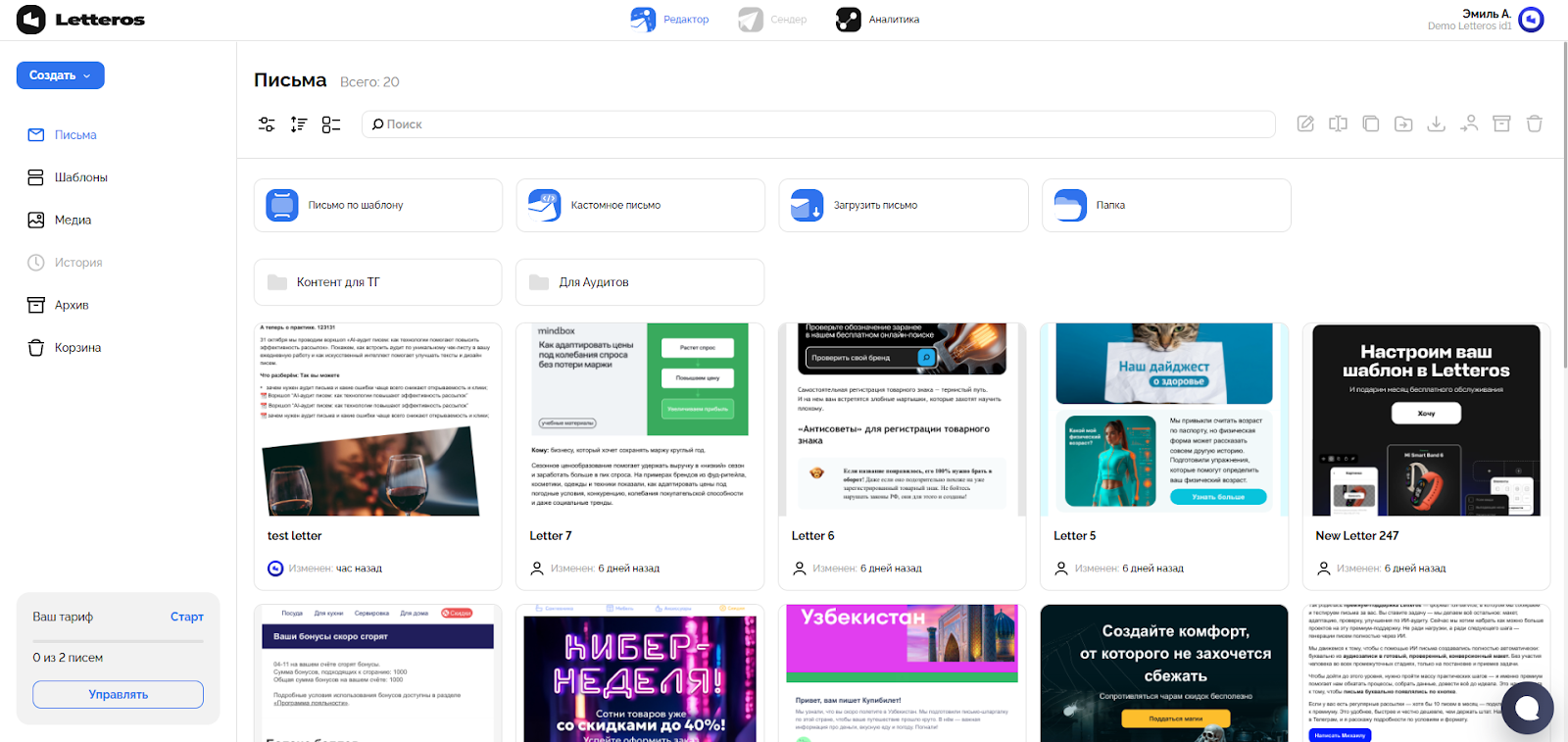Click the Управлять tariff button
Image resolution: width=1568 pixels, height=742 pixels.
tap(118, 694)
